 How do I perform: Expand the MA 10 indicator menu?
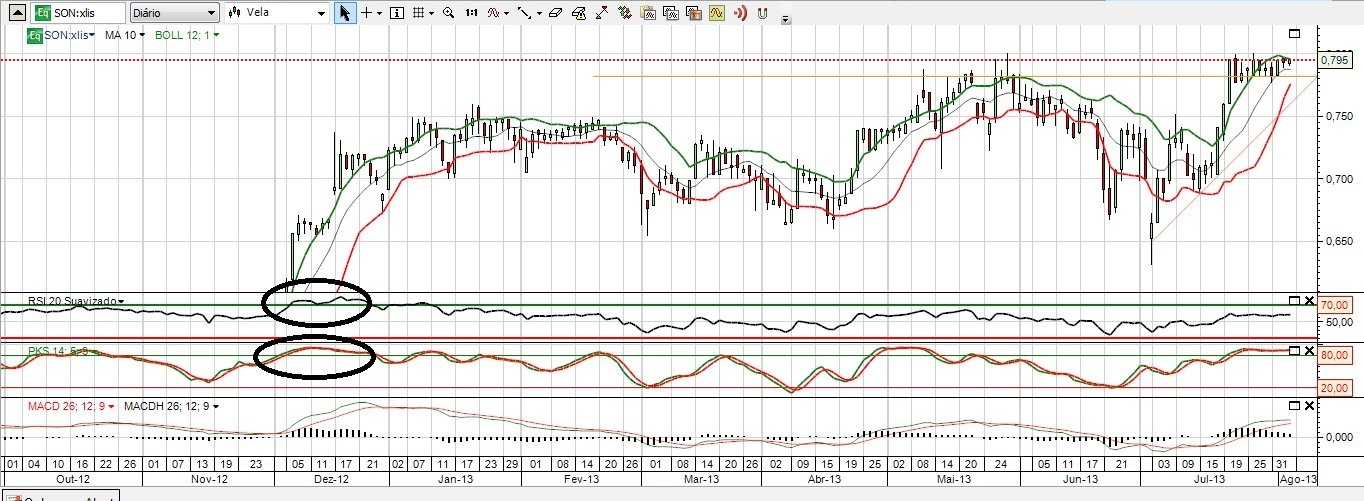(125, 35)
